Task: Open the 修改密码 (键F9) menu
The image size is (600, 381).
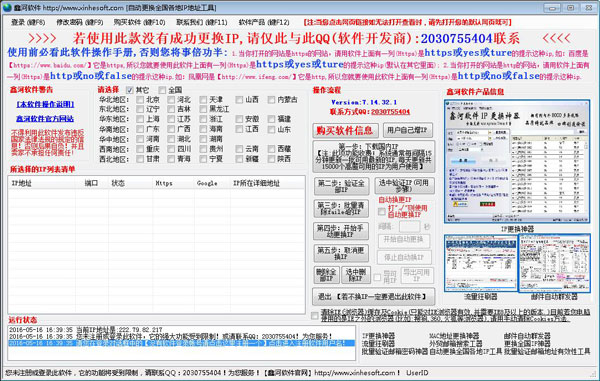Action: click(x=80, y=23)
